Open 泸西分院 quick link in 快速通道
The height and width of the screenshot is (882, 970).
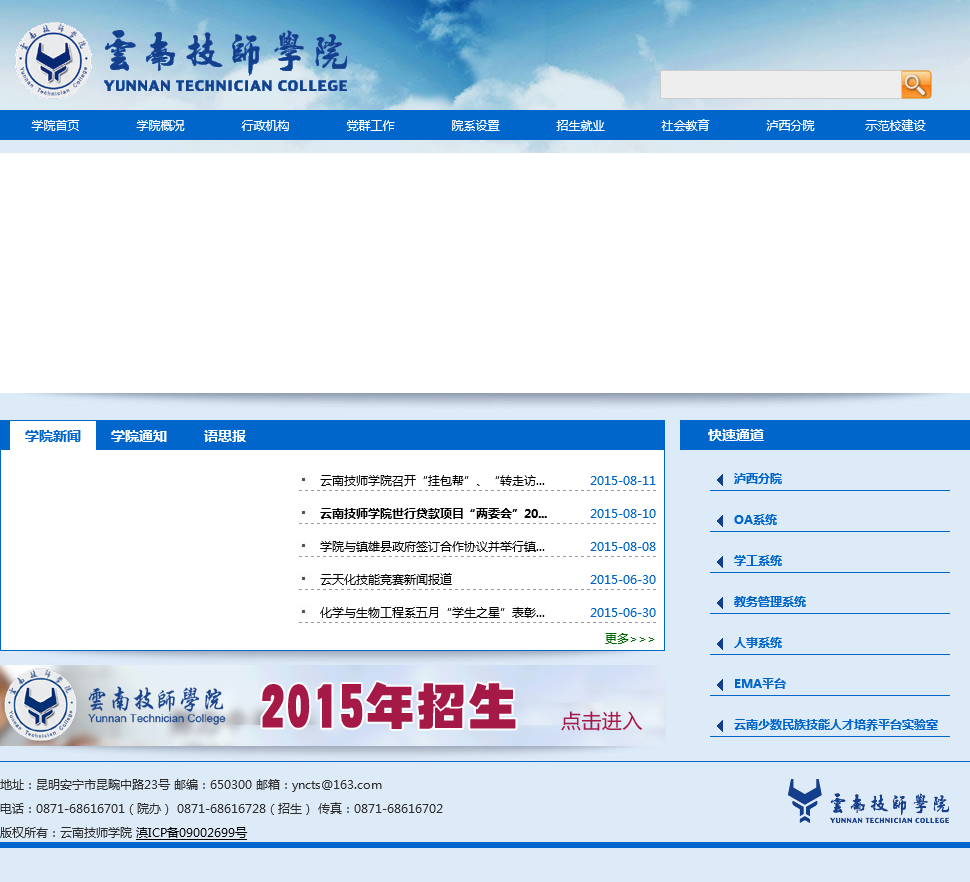(x=758, y=479)
